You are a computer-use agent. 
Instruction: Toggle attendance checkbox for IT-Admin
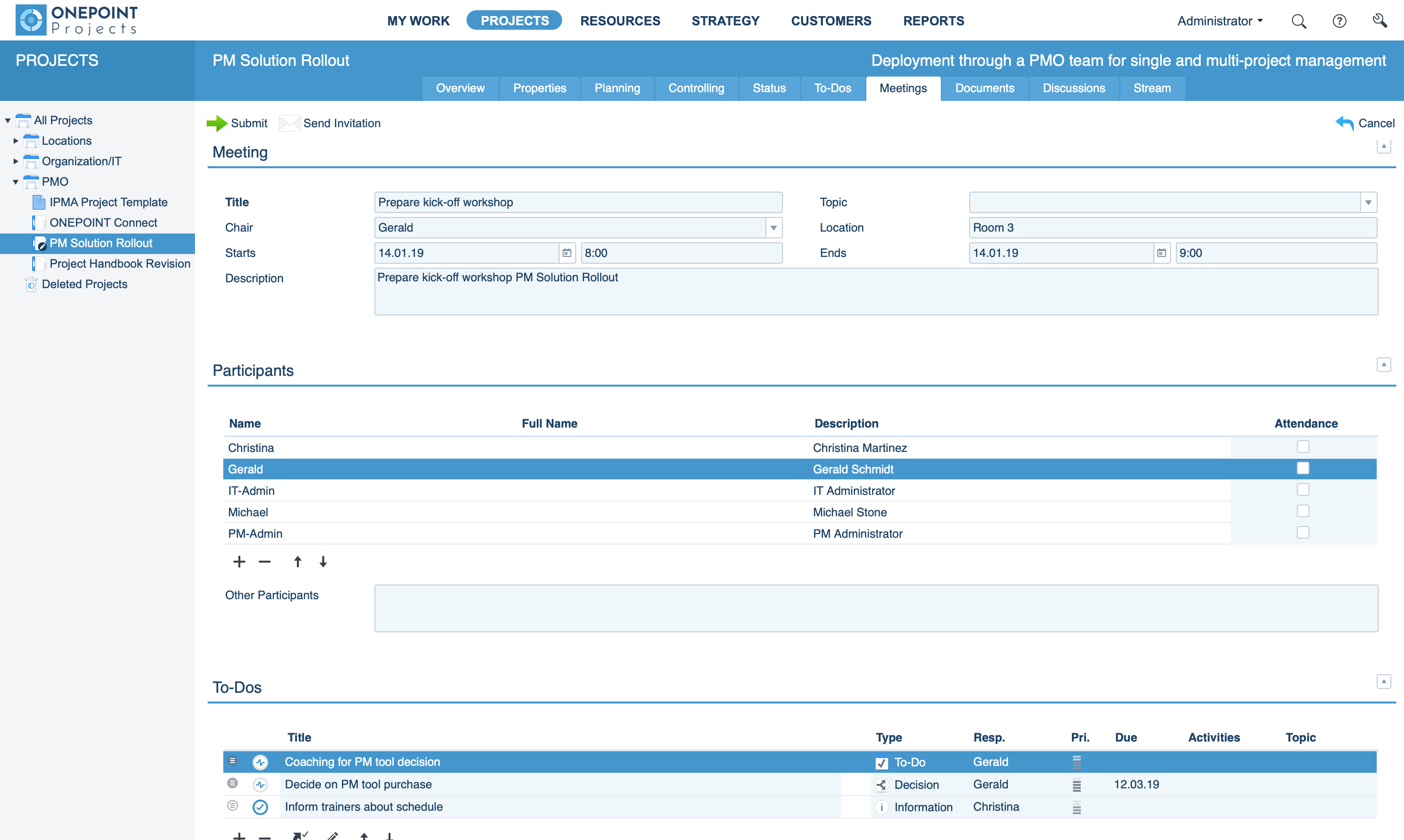1303,489
